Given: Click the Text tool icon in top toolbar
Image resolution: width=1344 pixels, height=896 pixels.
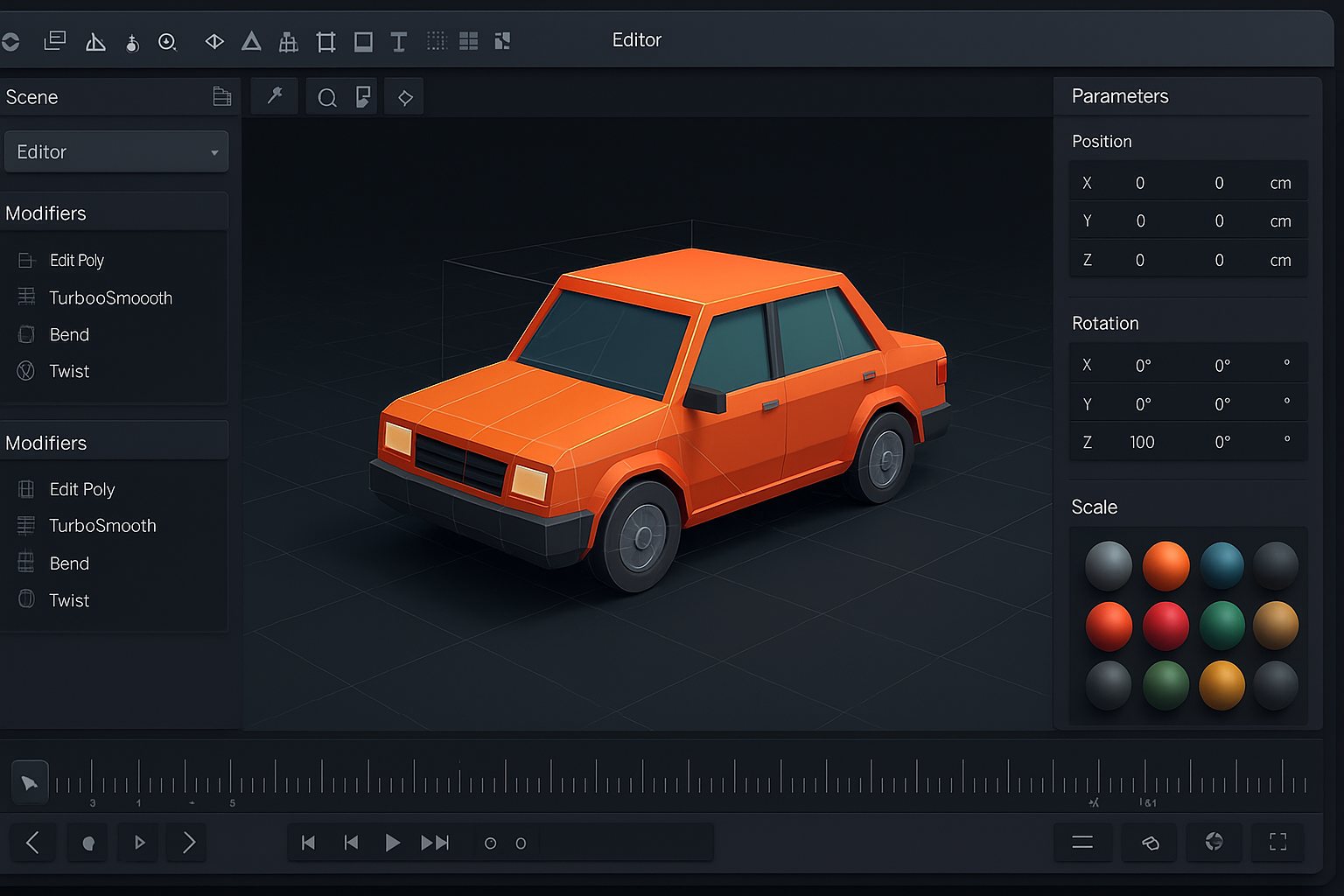Looking at the screenshot, I should (x=398, y=41).
